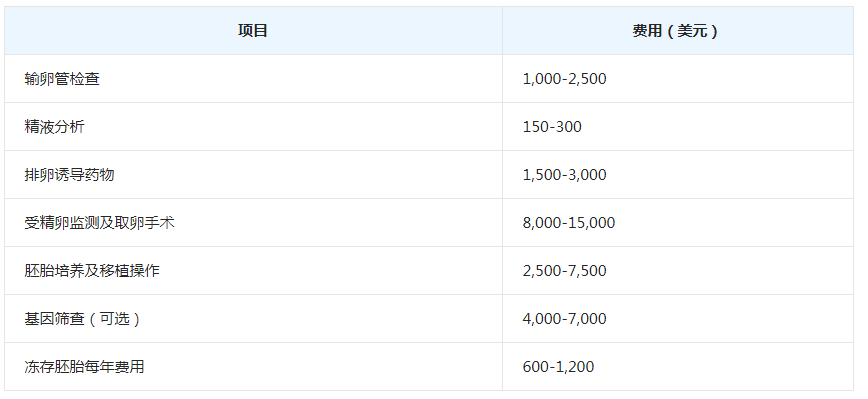Select 胚胎培养及移植操作 text
The width and height of the screenshot is (868, 399).
tap(92, 271)
